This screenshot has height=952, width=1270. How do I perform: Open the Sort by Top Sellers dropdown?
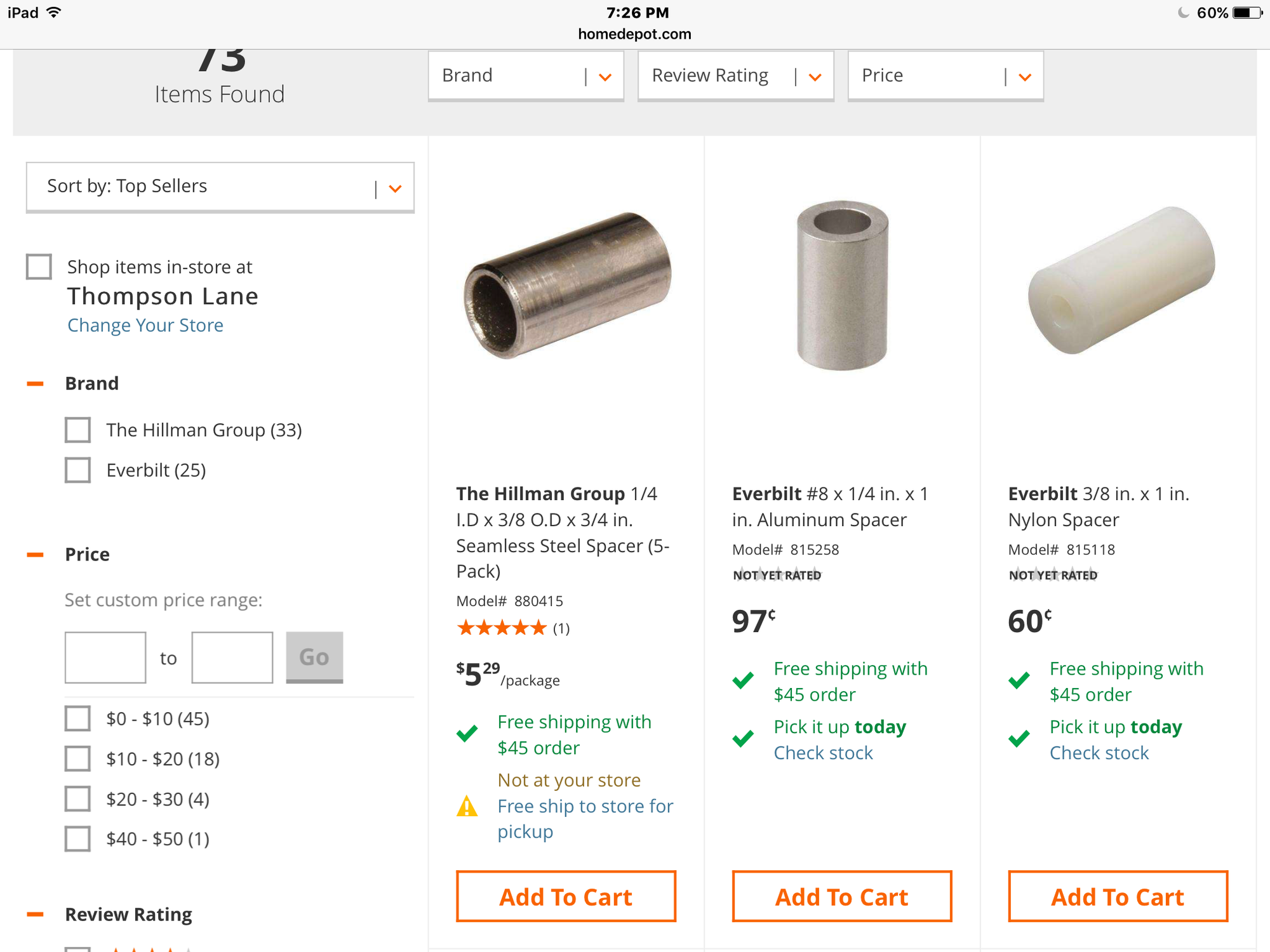[220, 187]
